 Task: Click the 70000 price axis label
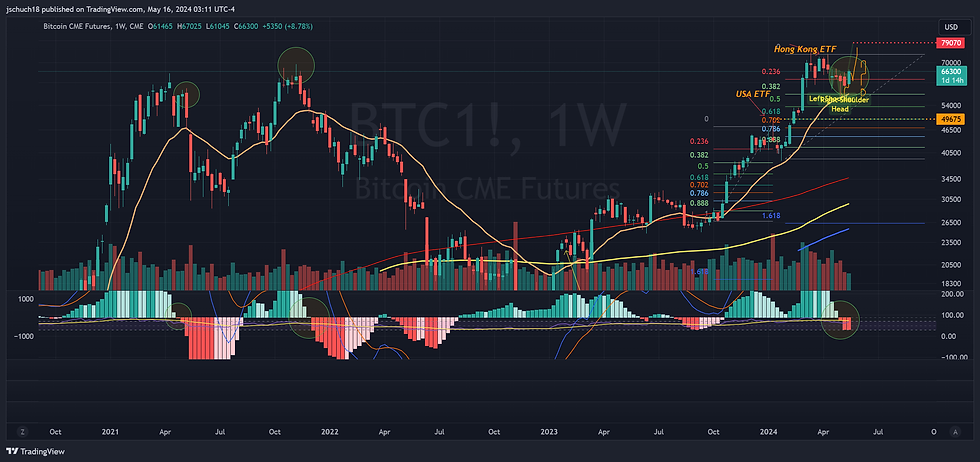949,63
